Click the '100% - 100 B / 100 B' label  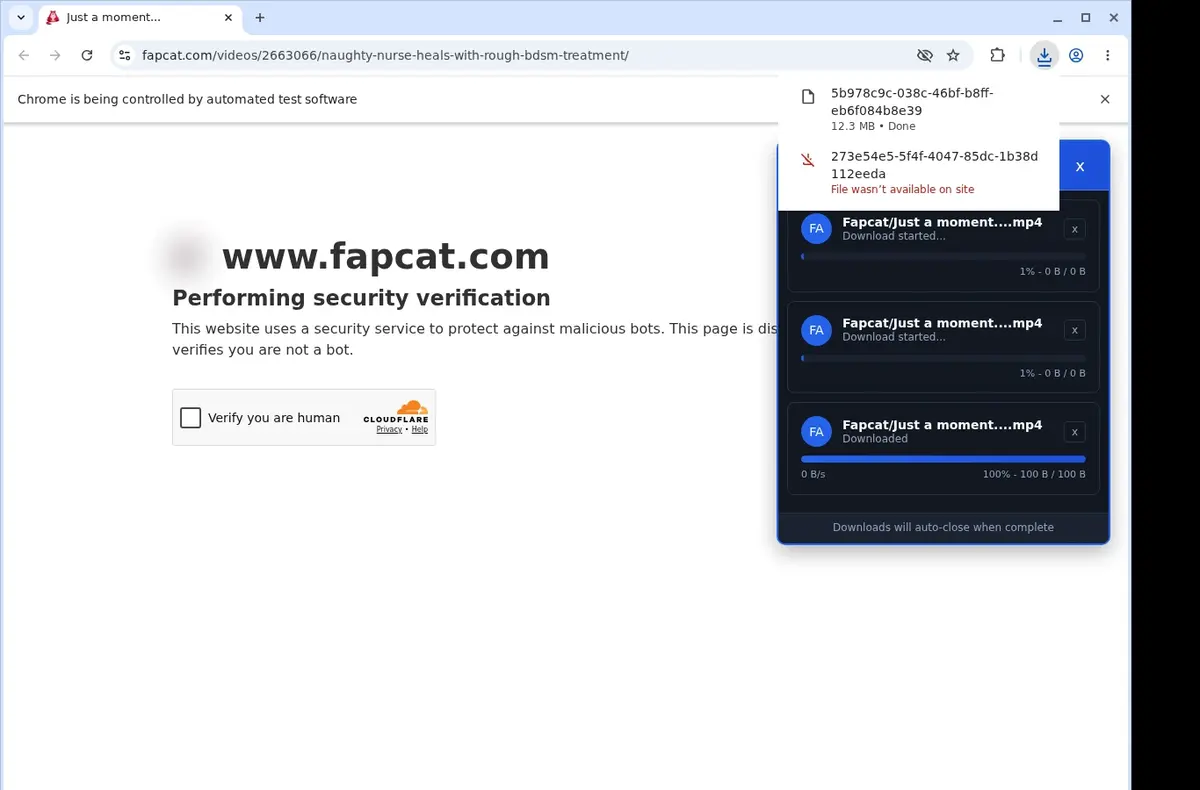(1034, 474)
